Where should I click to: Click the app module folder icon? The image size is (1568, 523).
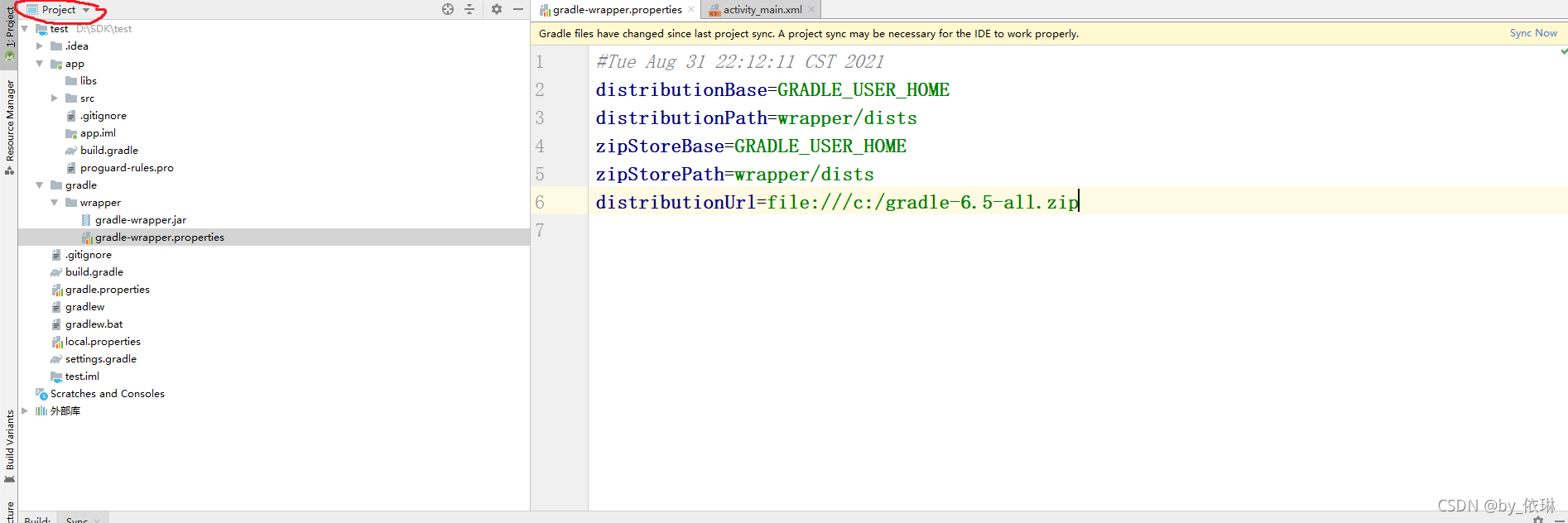coord(56,64)
